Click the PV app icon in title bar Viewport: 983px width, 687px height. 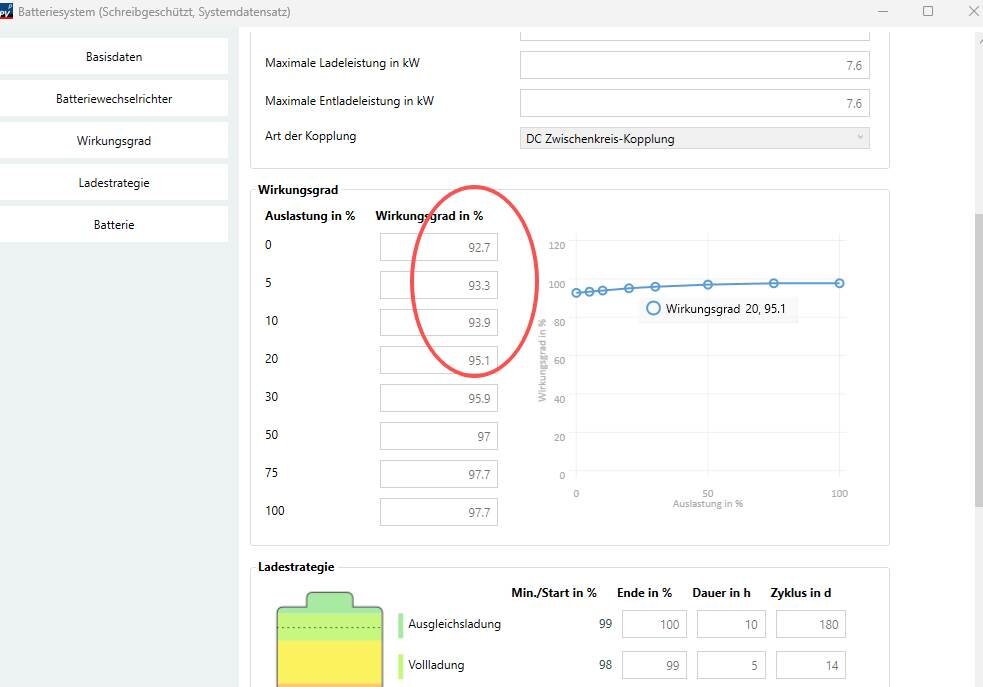pyautogui.click(x=7, y=12)
